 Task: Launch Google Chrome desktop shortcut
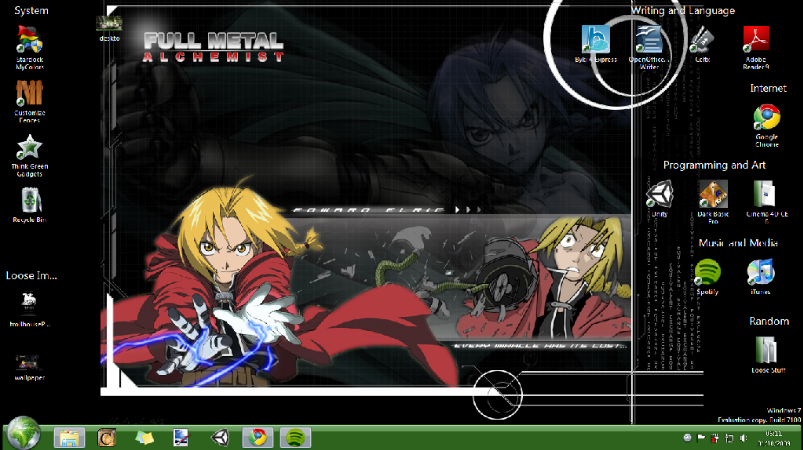[x=767, y=125]
